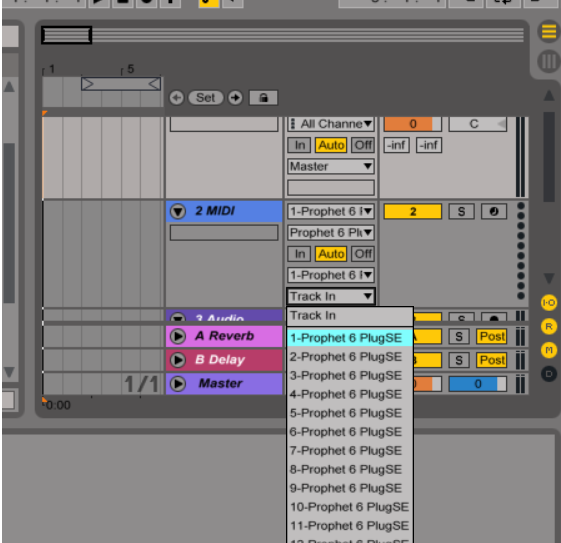Choose 7-Prophet 6 PlugSE in the list
Image resolution: width=561 pixels, height=543 pixels.
(x=350, y=451)
